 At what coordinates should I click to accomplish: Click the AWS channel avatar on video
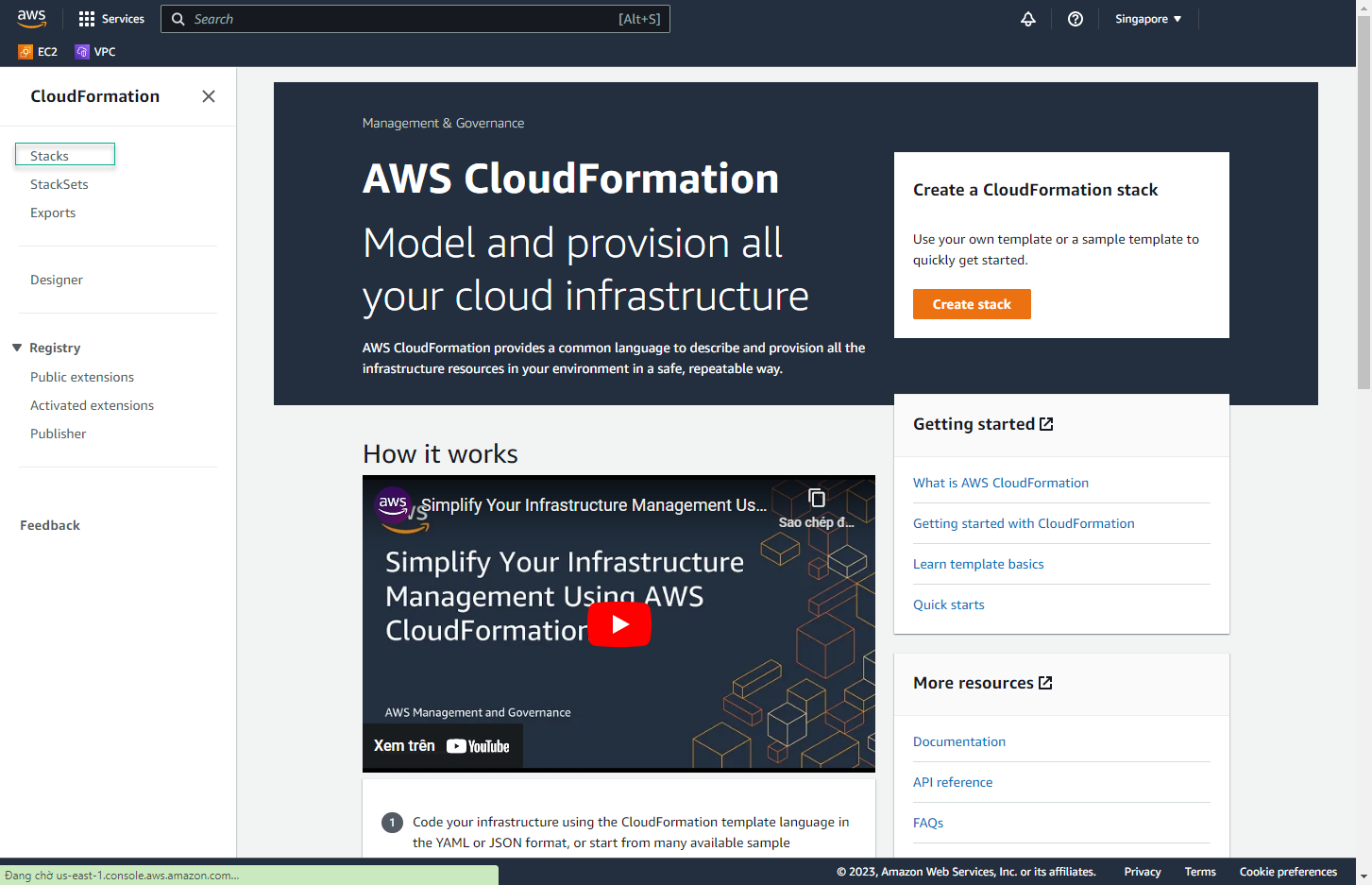(393, 504)
